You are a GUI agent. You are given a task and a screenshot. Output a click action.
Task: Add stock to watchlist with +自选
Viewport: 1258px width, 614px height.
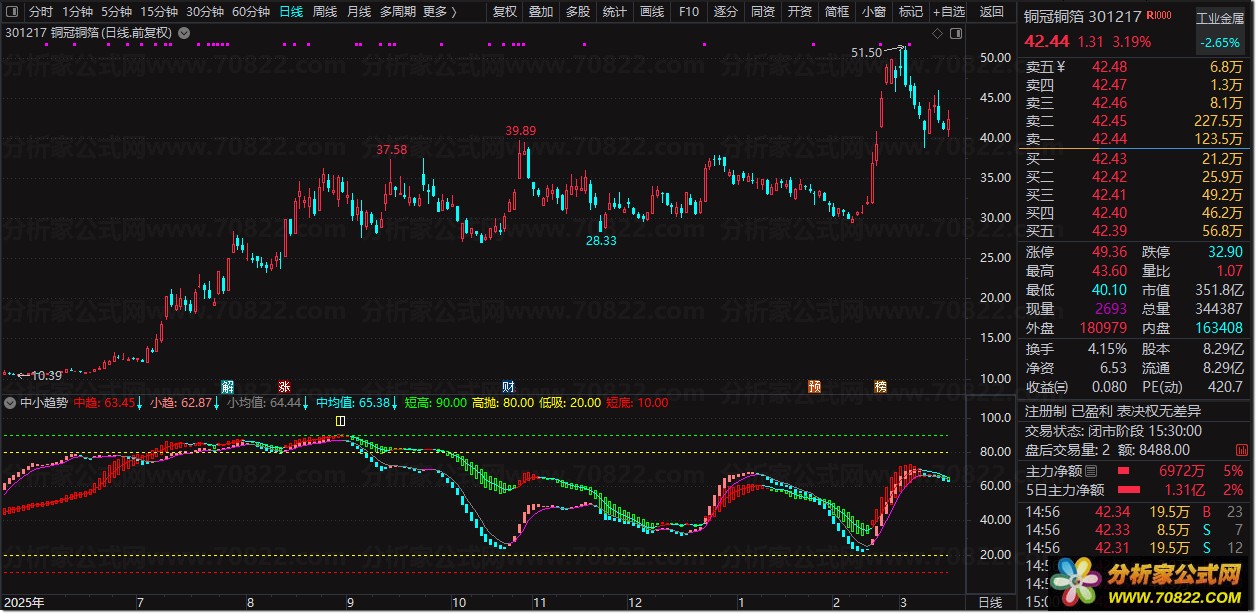point(948,12)
